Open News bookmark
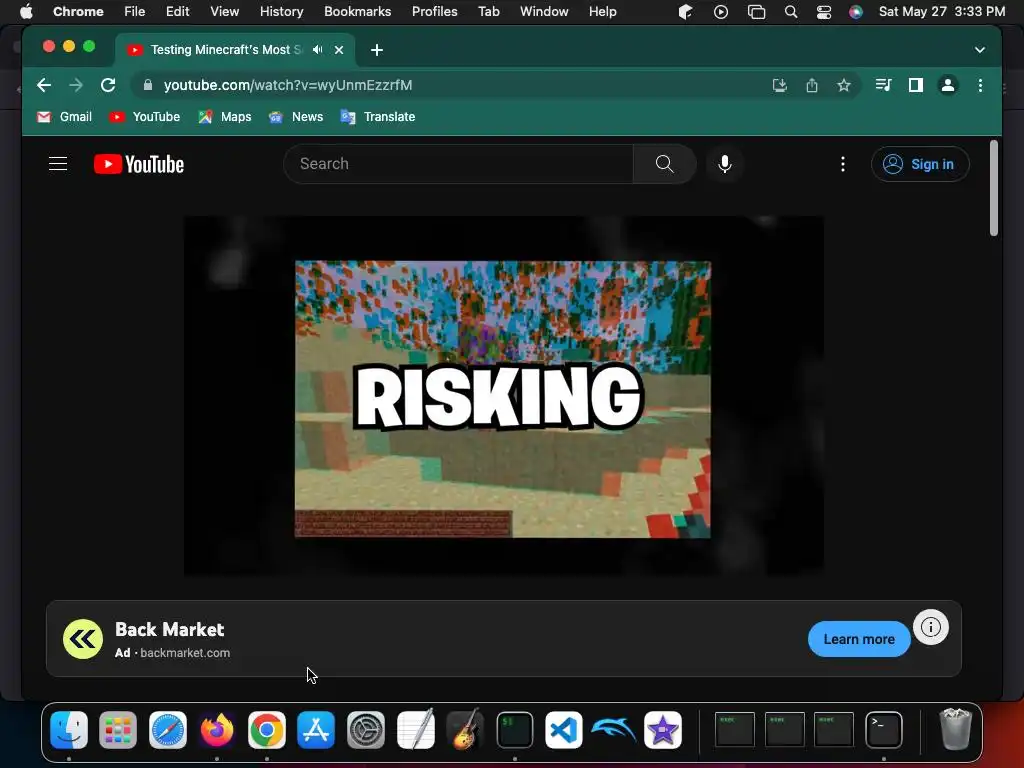 [296, 117]
